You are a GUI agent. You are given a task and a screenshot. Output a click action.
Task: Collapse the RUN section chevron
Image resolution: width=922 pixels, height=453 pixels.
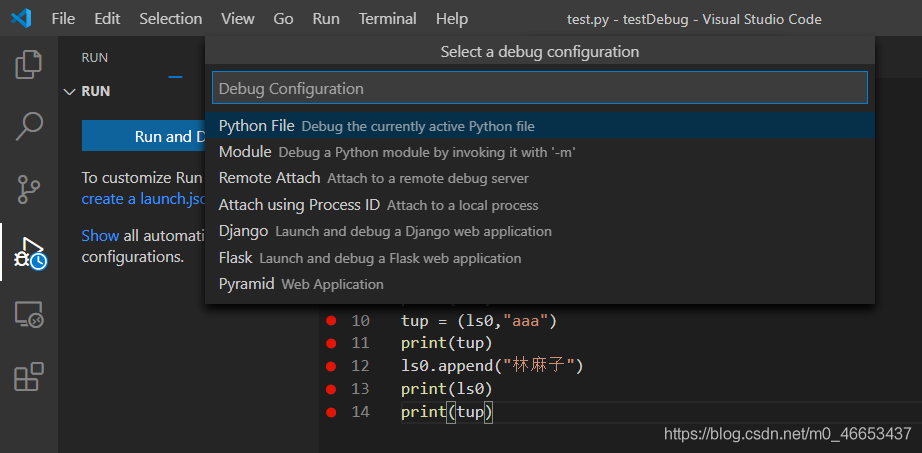point(69,92)
